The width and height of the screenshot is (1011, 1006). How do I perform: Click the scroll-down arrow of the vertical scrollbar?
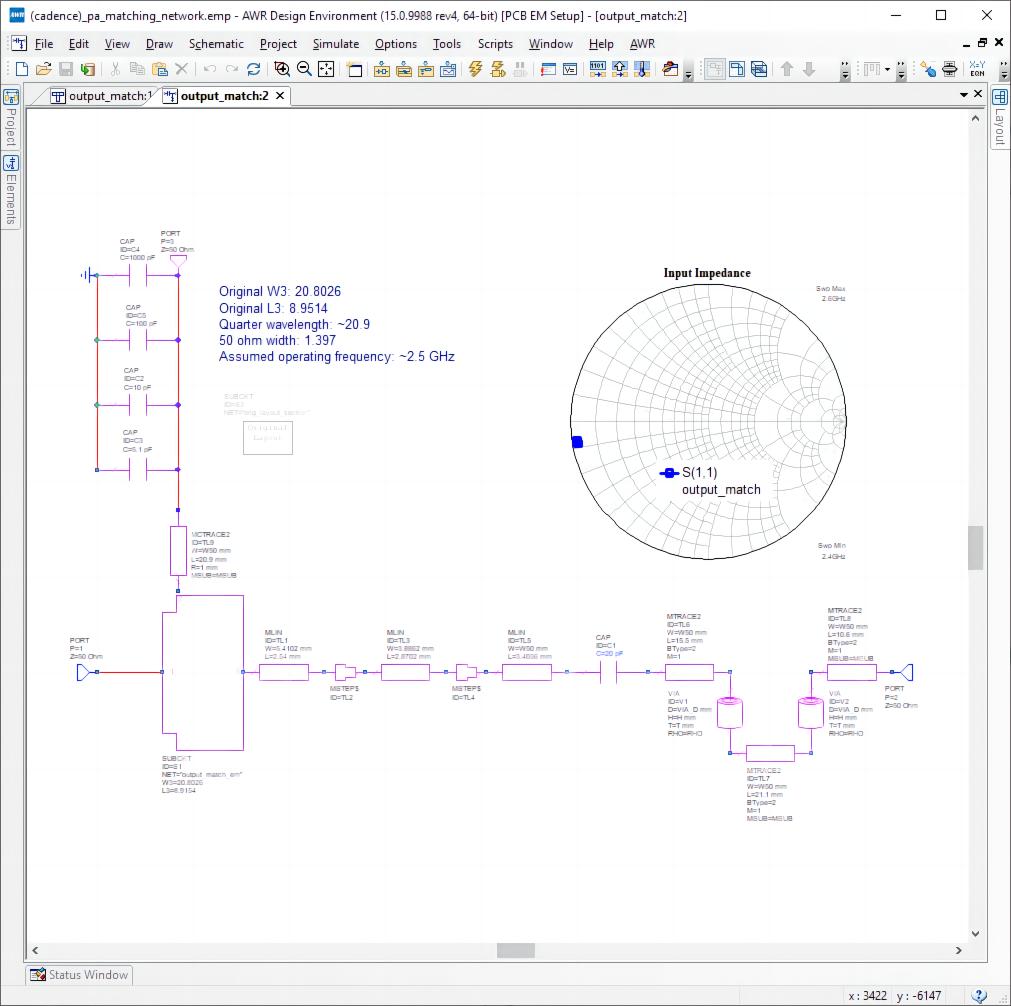click(x=976, y=934)
